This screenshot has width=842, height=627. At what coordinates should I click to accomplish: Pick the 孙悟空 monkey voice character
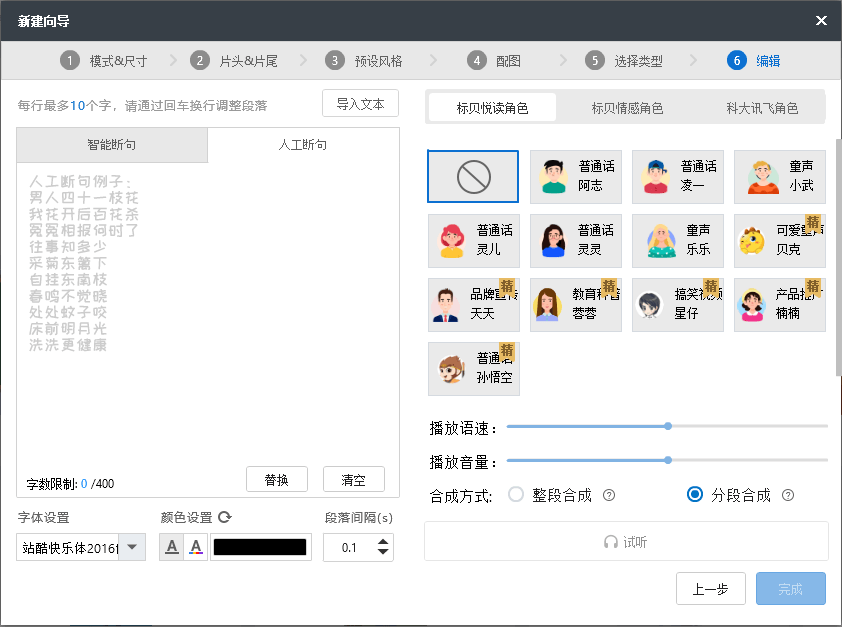pyautogui.click(x=474, y=369)
